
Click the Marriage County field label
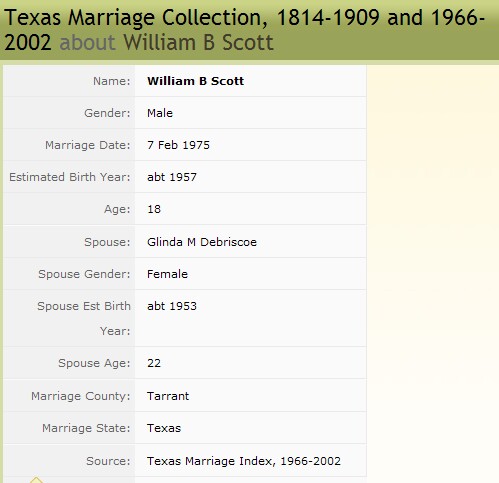(81, 396)
